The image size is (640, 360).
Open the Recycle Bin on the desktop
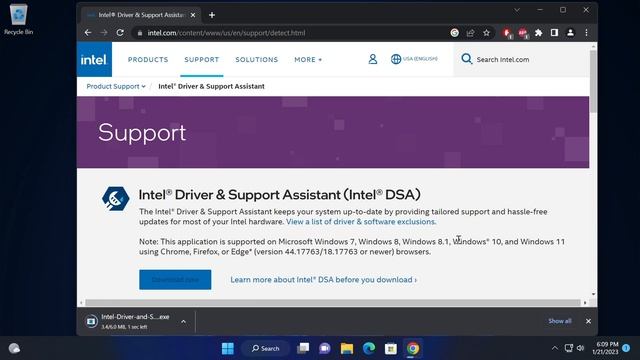pyautogui.click(x=18, y=20)
